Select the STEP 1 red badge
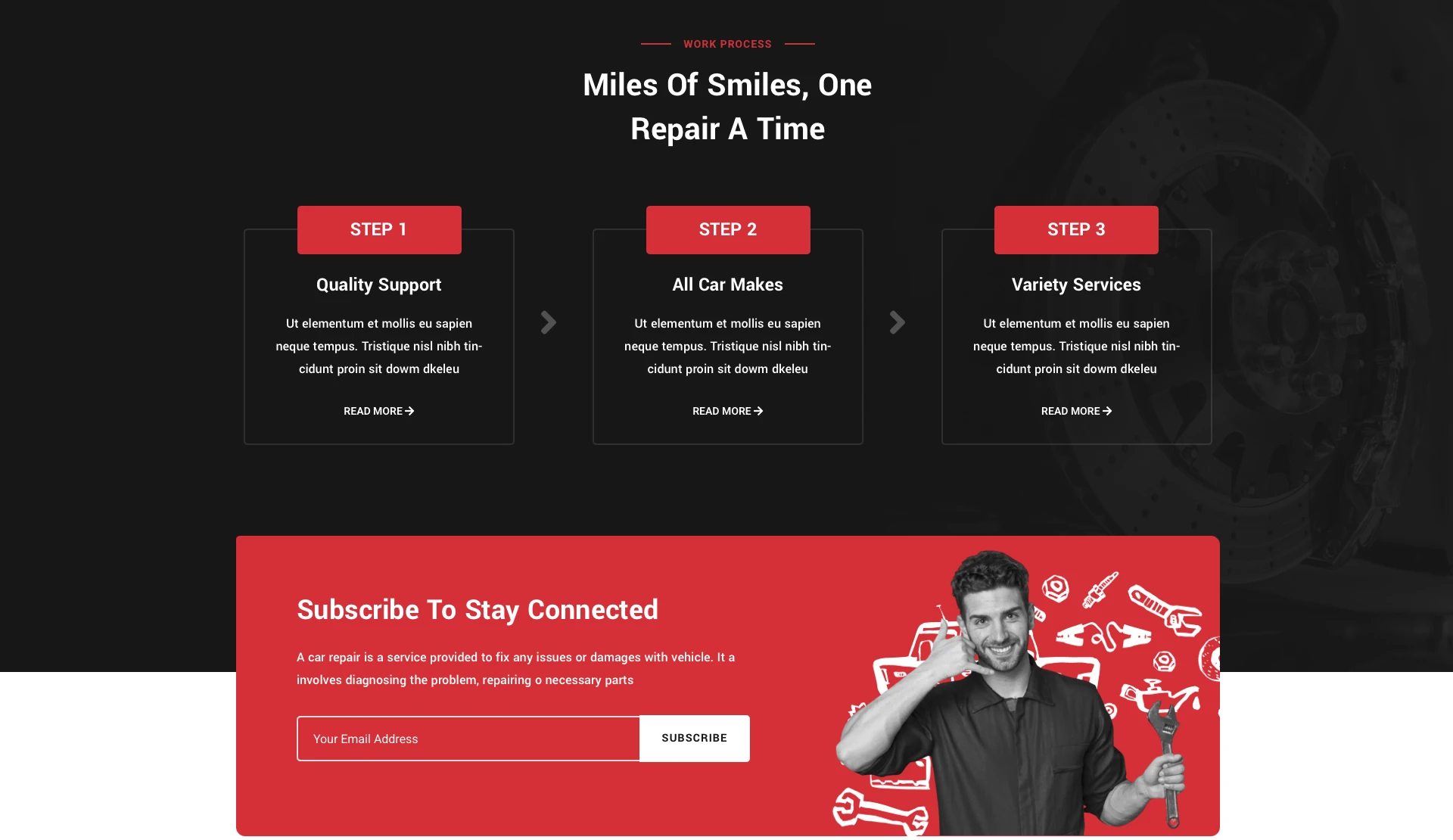The image size is (1453, 840). 379,230
